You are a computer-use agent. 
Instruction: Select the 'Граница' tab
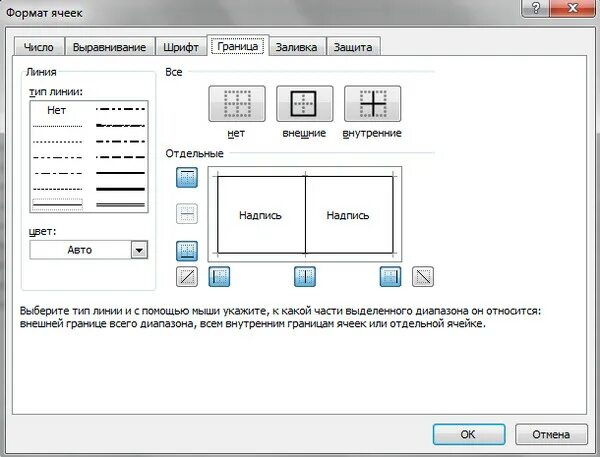tap(238, 46)
